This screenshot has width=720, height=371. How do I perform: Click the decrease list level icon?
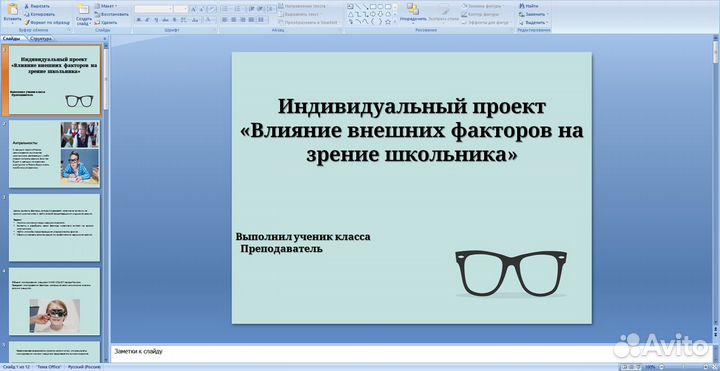252,9
